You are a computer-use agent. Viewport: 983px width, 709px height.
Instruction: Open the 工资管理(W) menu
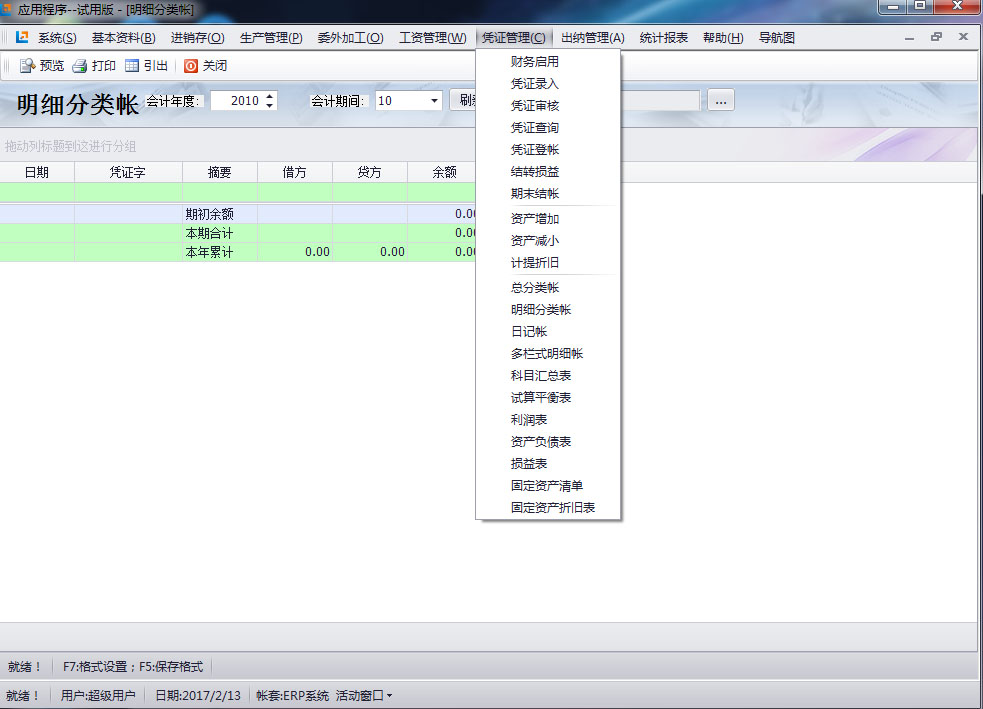(x=433, y=38)
